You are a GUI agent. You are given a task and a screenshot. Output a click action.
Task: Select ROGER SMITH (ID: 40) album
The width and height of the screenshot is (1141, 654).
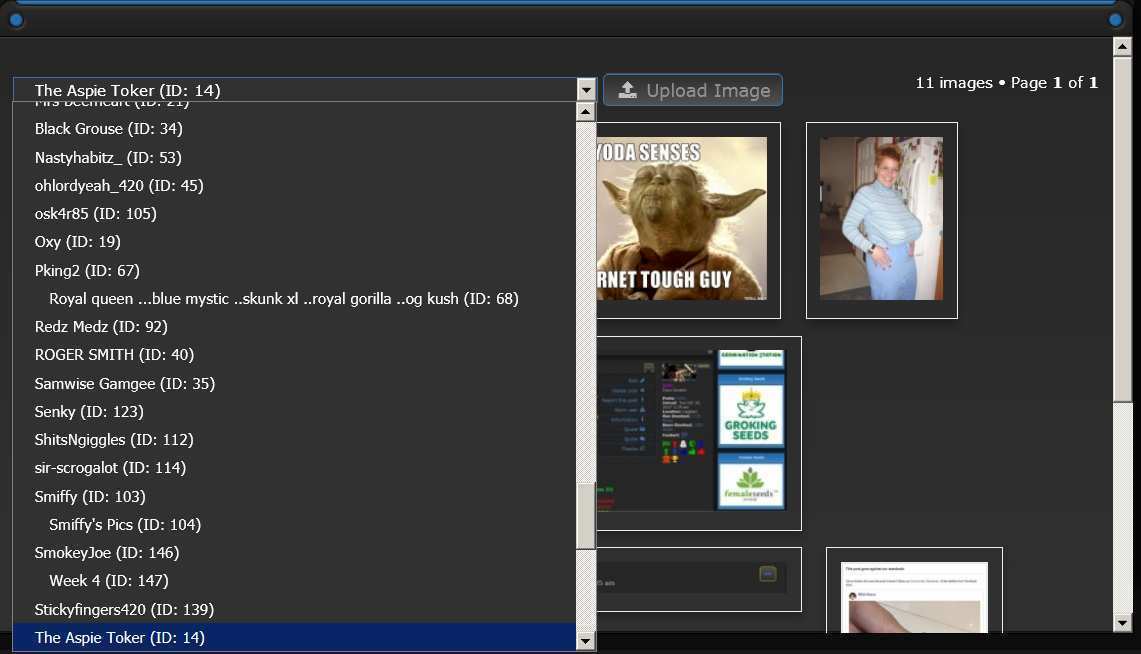click(114, 355)
